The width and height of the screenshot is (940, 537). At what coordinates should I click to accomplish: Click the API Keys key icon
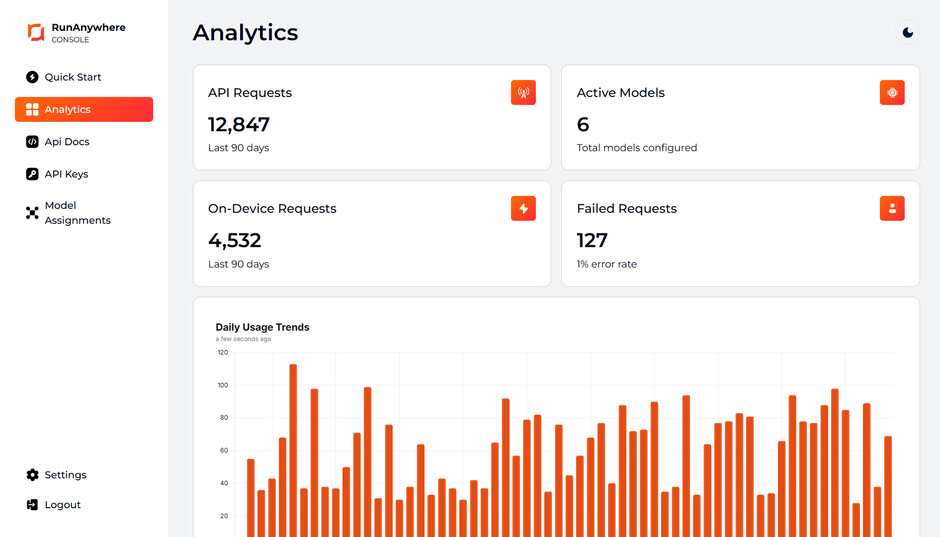(32, 174)
